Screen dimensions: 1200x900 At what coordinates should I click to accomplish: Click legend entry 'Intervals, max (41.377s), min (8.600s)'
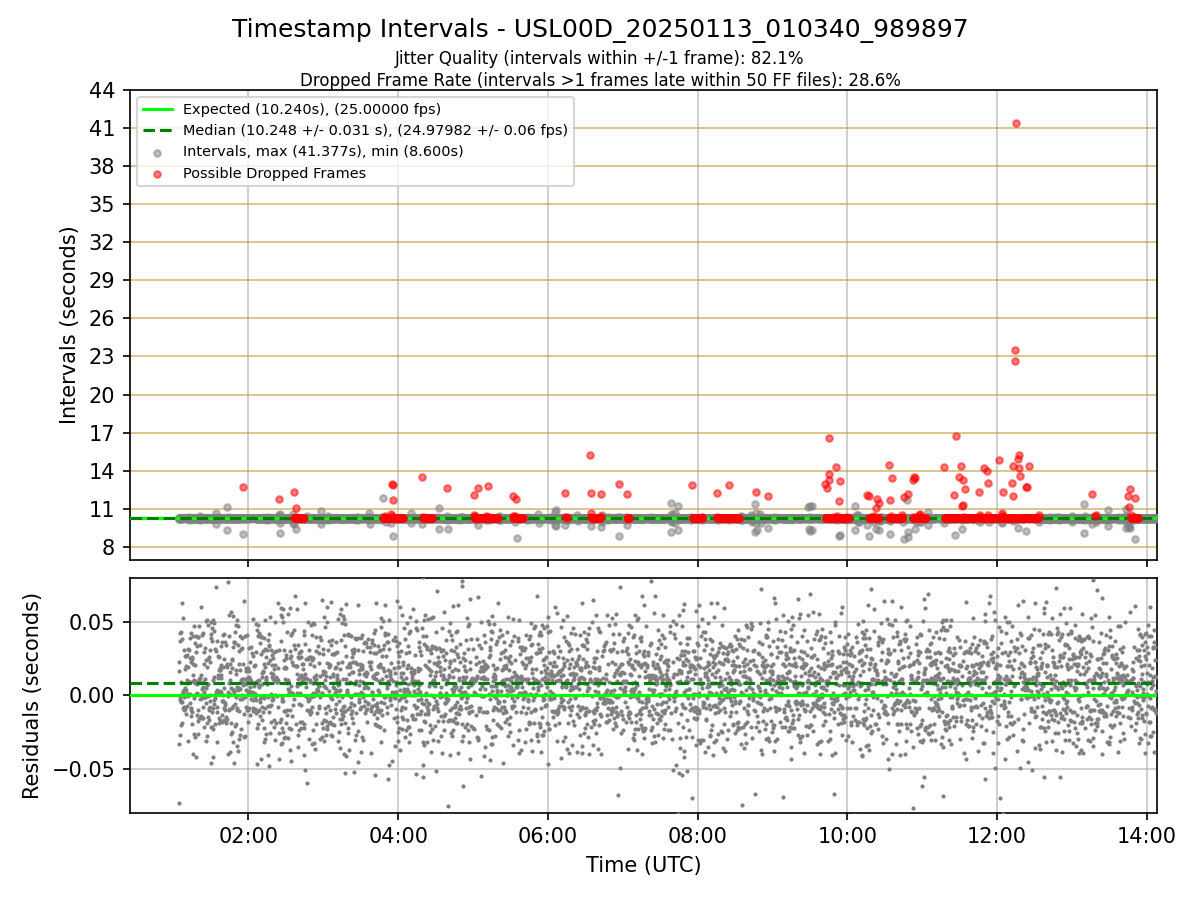click(x=323, y=151)
